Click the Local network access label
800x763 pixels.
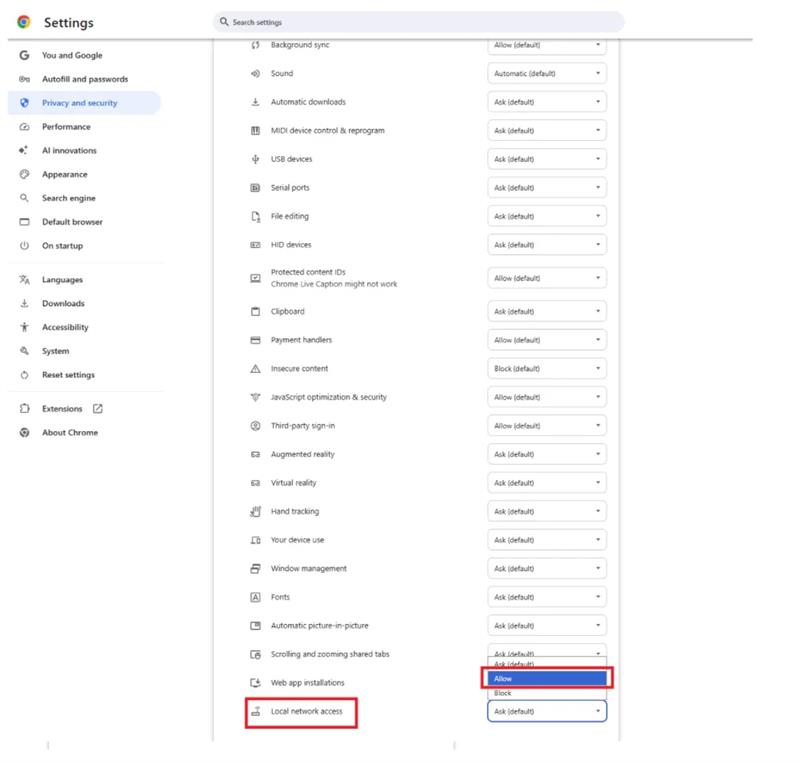(307, 711)
